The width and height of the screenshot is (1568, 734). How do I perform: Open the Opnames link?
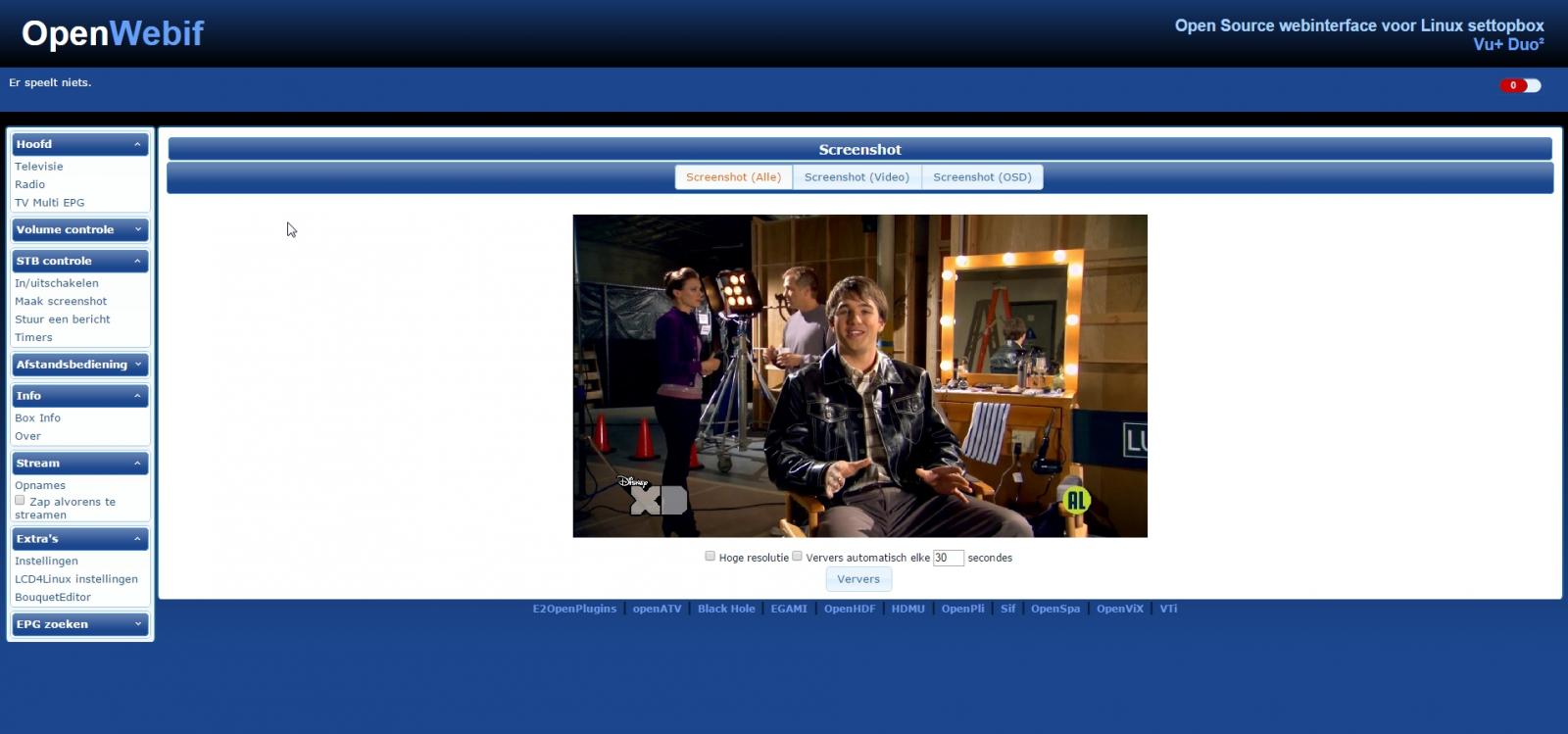(x=40, y=486)
